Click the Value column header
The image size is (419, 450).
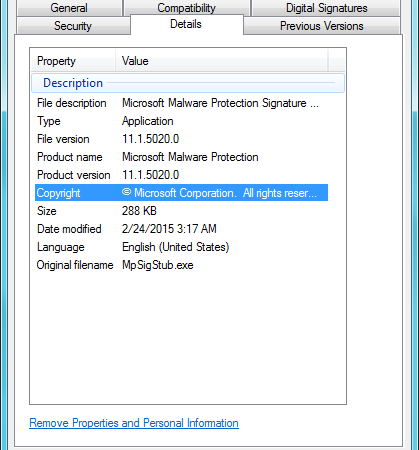click(x=222, y=61)
